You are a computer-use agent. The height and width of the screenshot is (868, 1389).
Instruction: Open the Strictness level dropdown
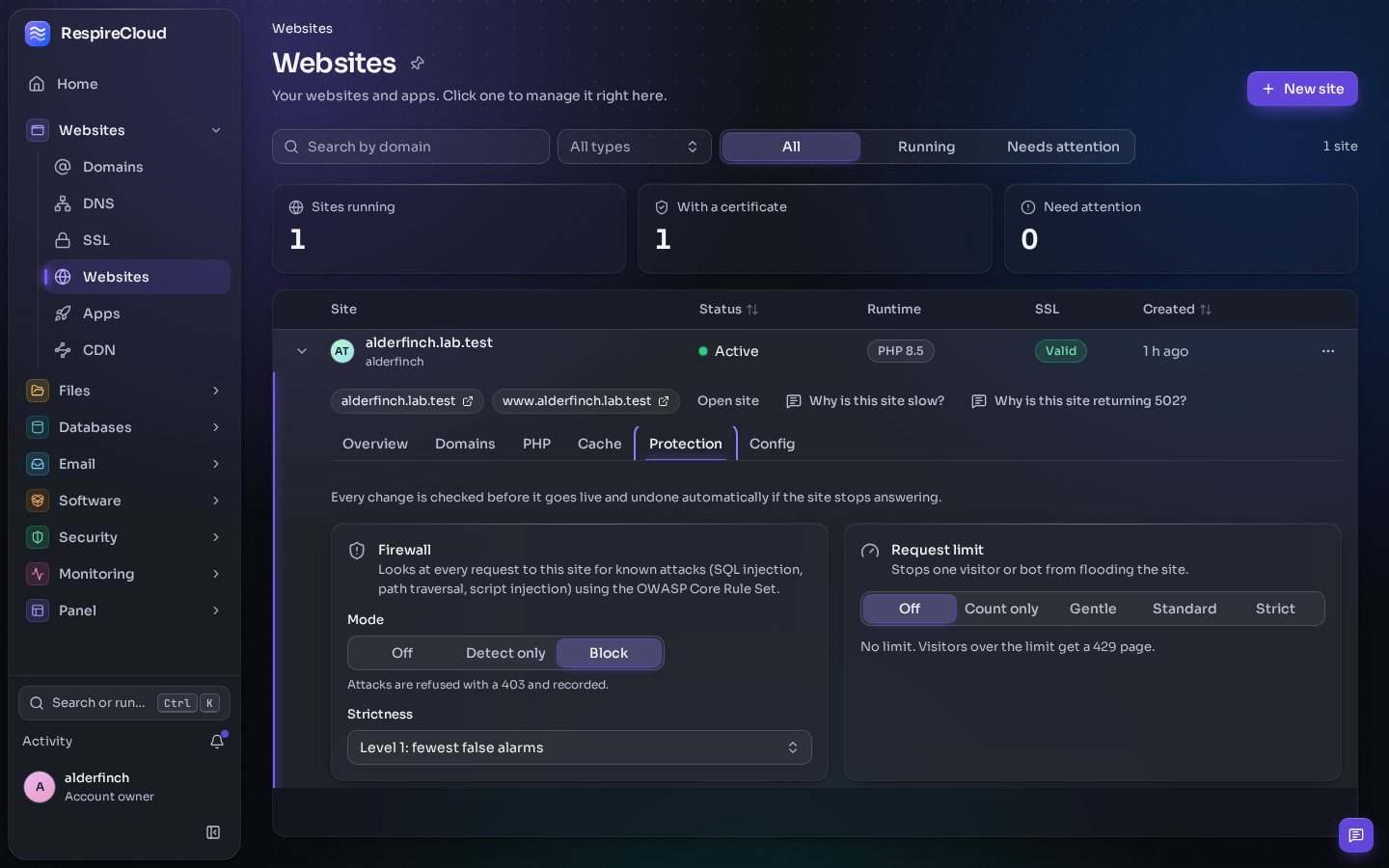tap(579, 747)
